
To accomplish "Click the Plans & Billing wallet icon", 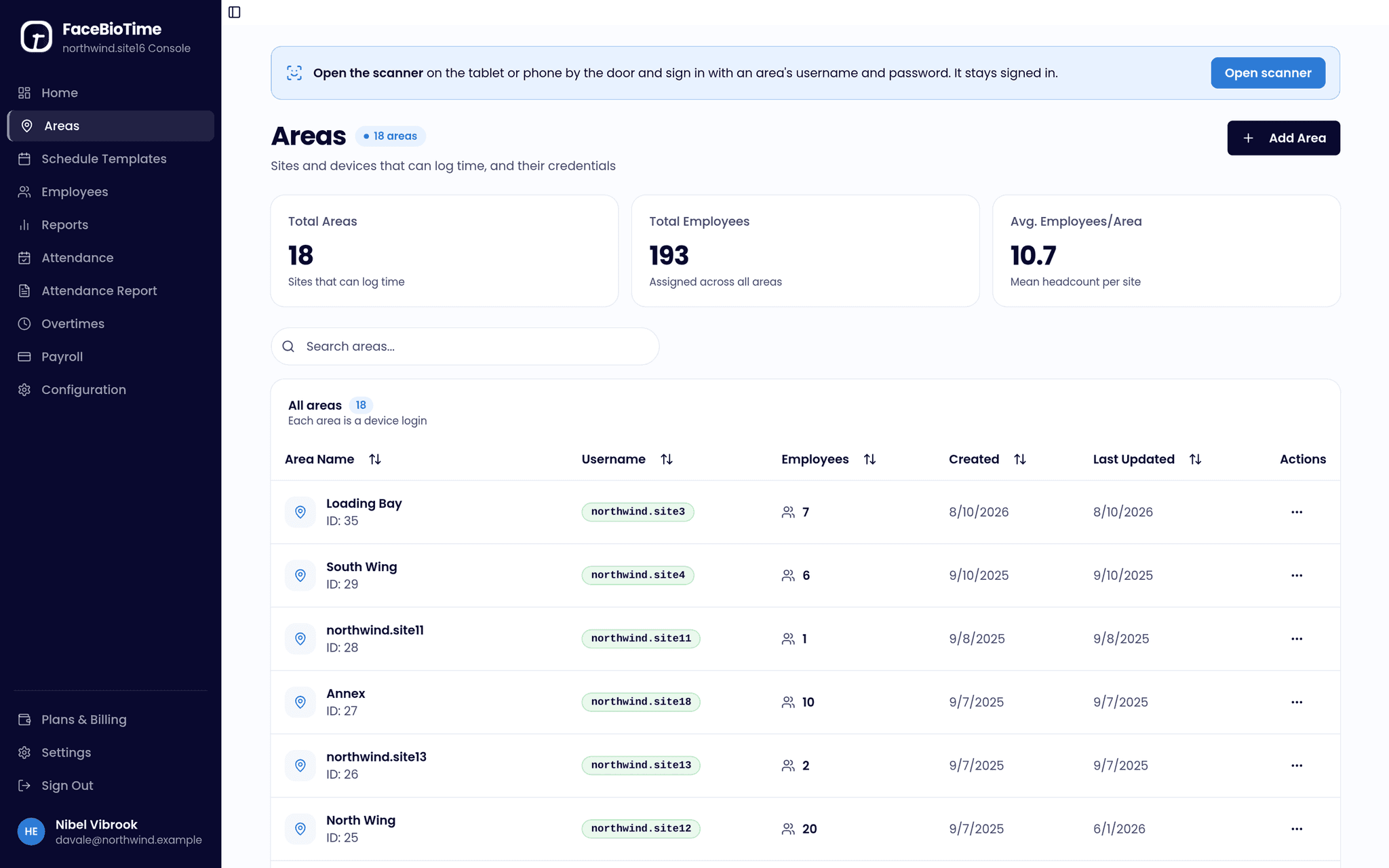I will coord(24,719).
